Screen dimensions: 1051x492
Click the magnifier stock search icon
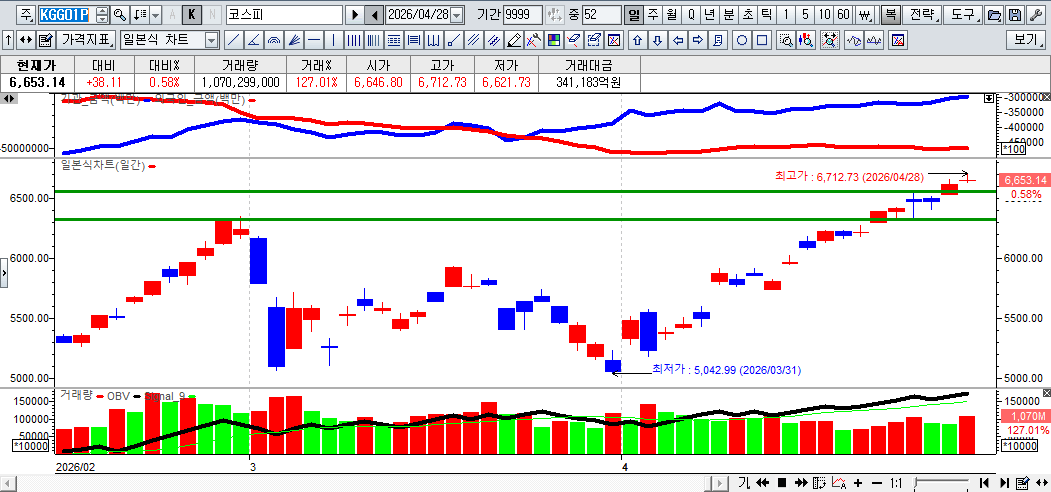click(x=120, y=15)
